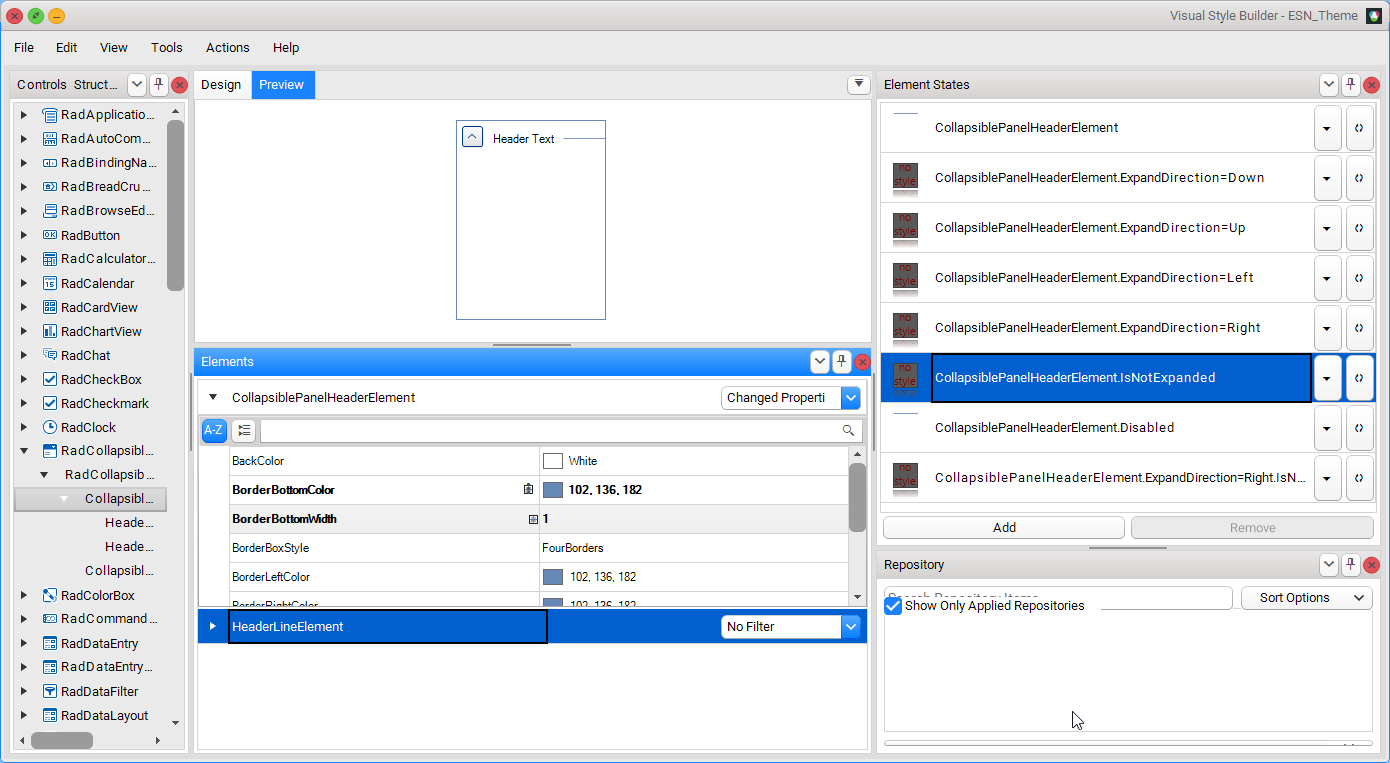Image resolution: width=1390 pixels, height=763 pixels.
Task: Switch property grid to categorized view
Action: click(244, 430)
